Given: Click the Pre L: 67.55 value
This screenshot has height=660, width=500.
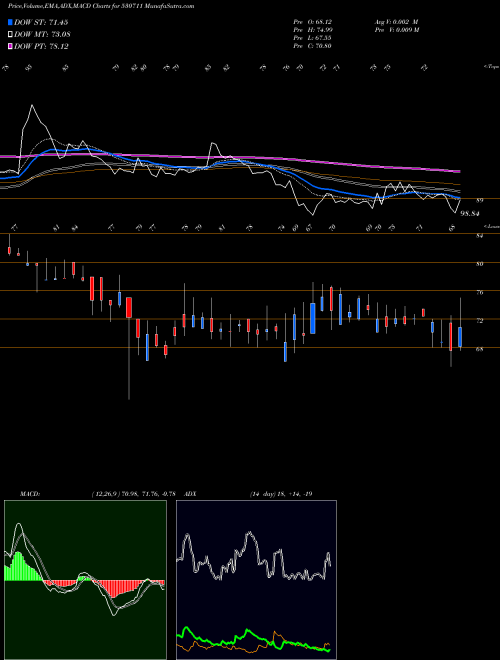Looking at the screenshot, I should click(x=313, y=38).
